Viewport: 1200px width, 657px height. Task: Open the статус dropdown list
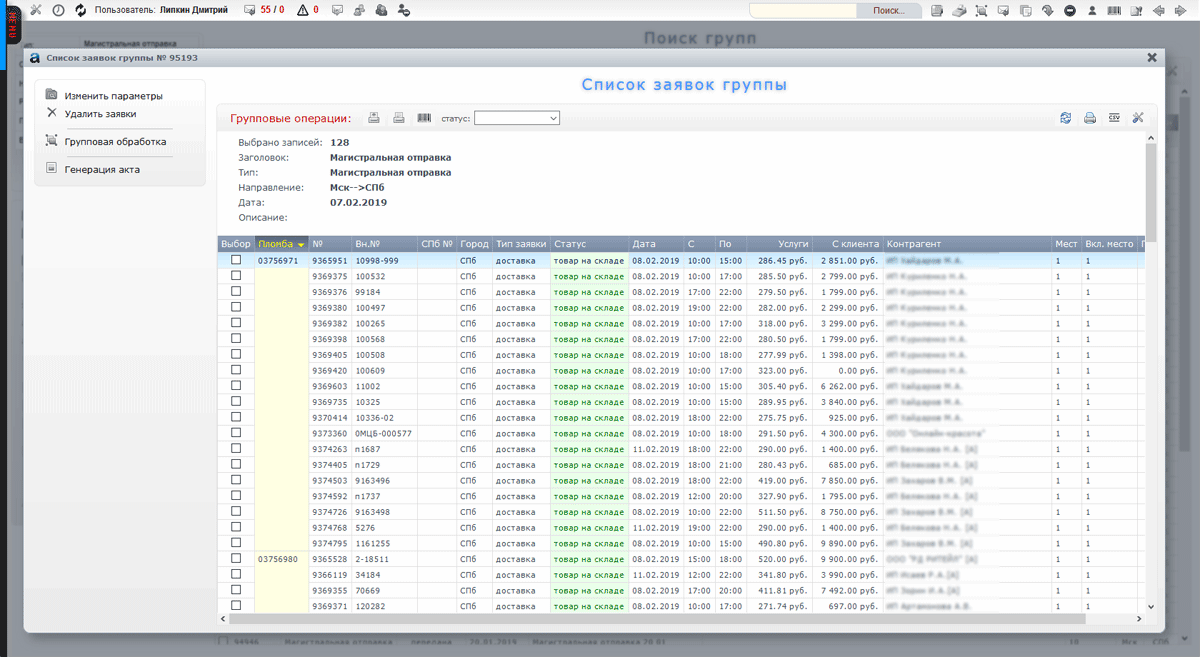516,118
